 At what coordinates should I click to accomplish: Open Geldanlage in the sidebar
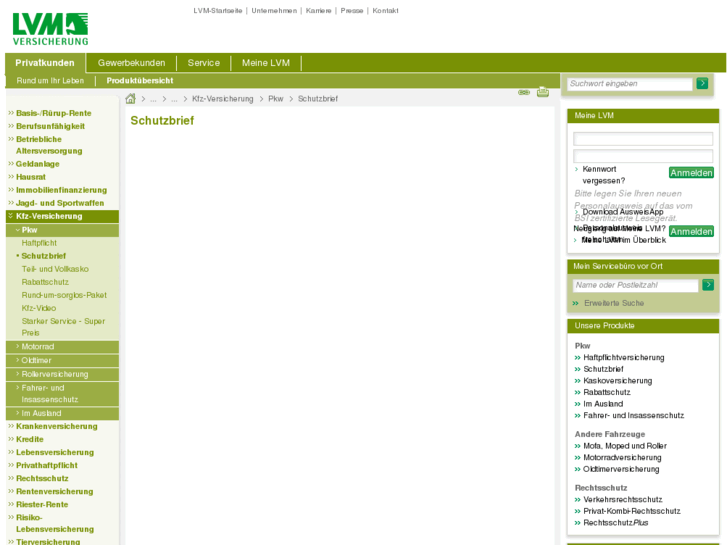(x=38, y=164)
